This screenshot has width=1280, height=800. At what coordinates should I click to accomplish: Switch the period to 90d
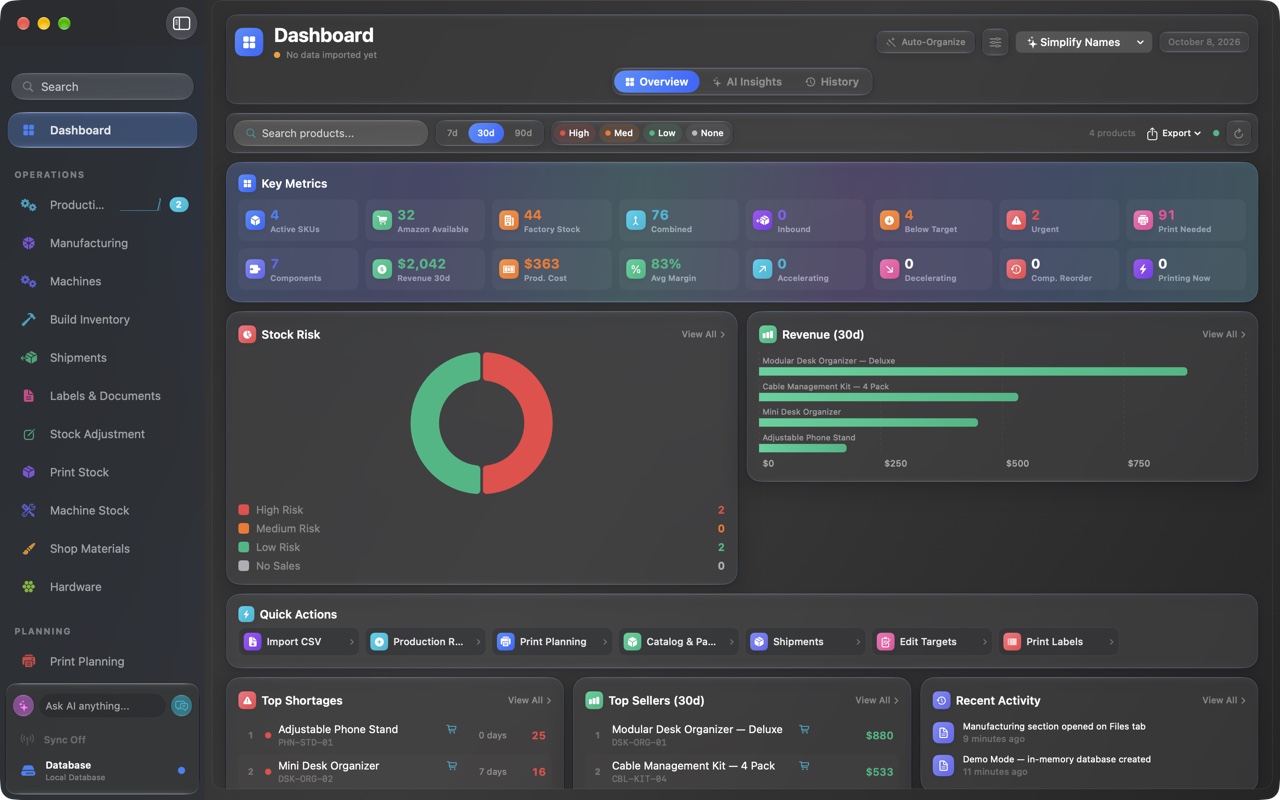pos(523,133)
